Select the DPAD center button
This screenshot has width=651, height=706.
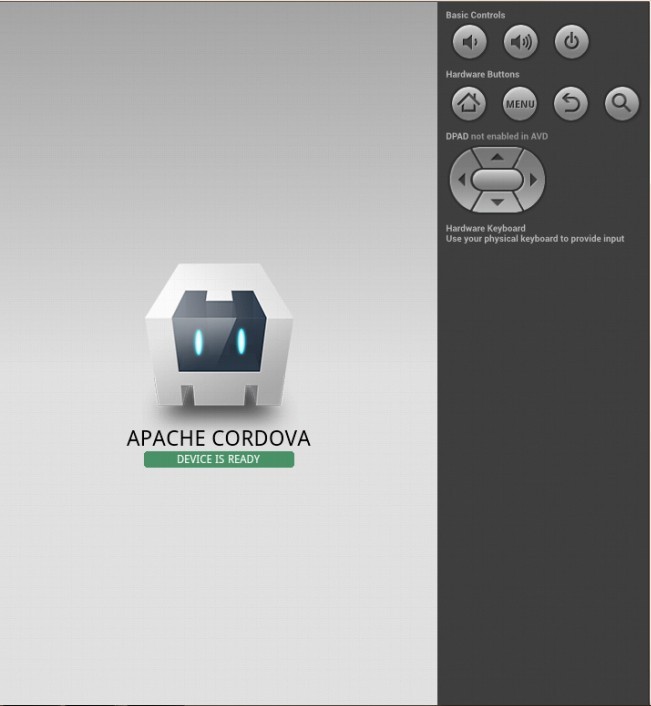click(497, 180)
